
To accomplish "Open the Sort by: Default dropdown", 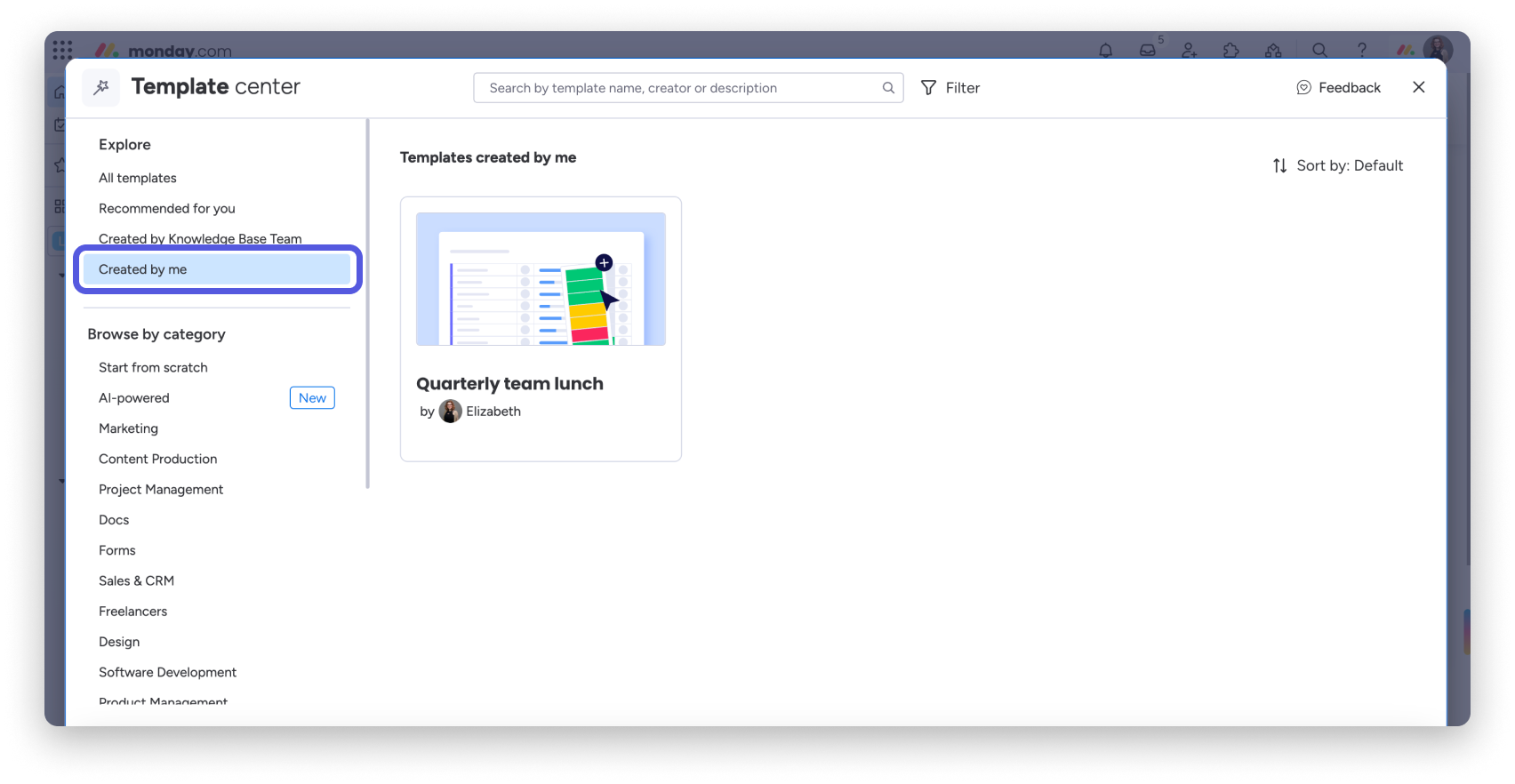I will coord(1338,166).
